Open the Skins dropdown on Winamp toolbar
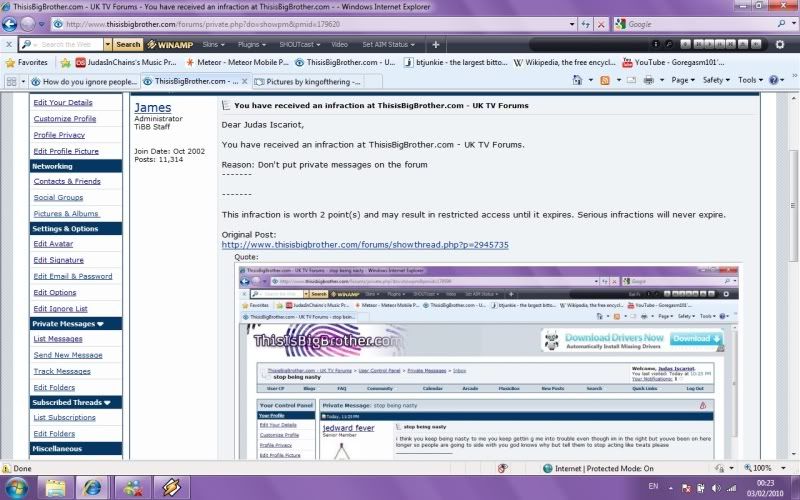Image resolution: width=800 pixels, height=500 pixels. pyautogui.click(x=213, y=44)
